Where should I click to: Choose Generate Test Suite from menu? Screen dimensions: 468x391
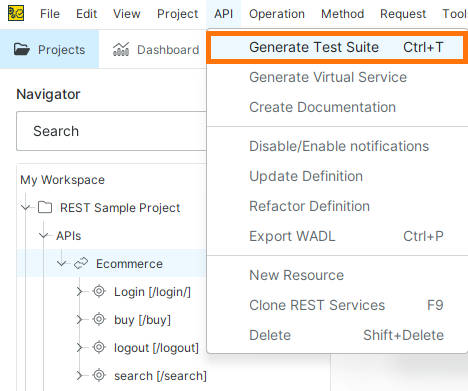pyautogui.click(x=337, y=47)
